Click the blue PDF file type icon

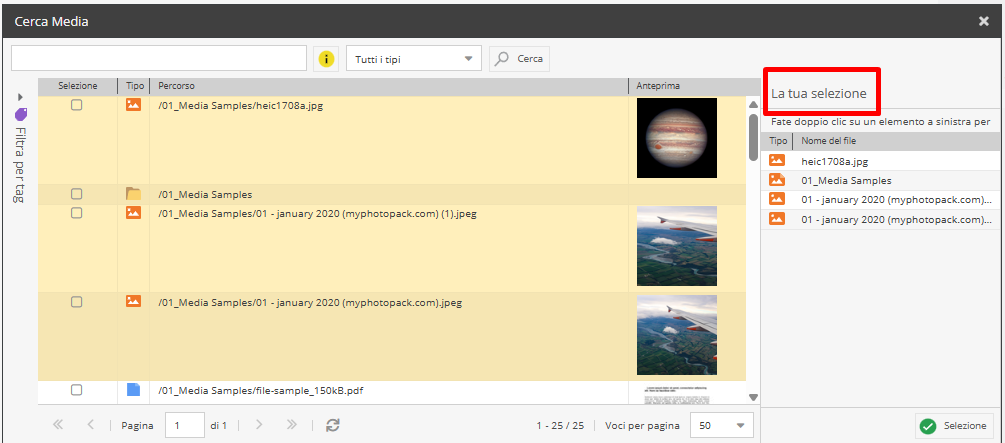tap(133, 390)
